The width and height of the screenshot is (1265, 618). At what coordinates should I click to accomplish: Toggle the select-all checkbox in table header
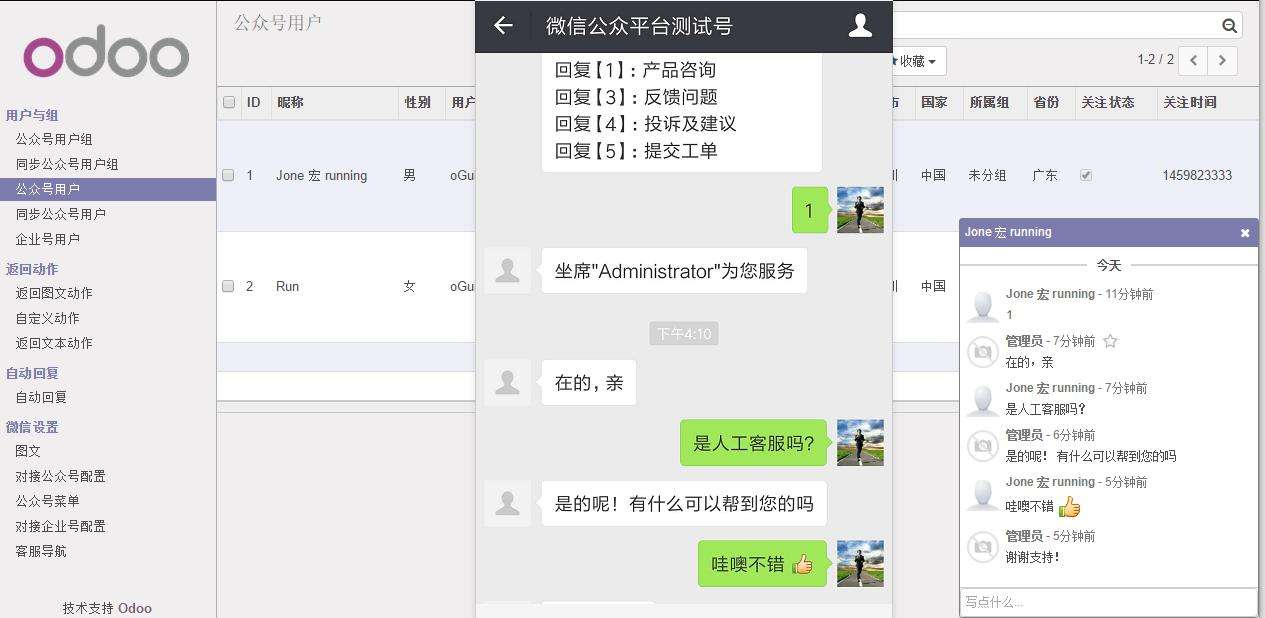point(229,102)
